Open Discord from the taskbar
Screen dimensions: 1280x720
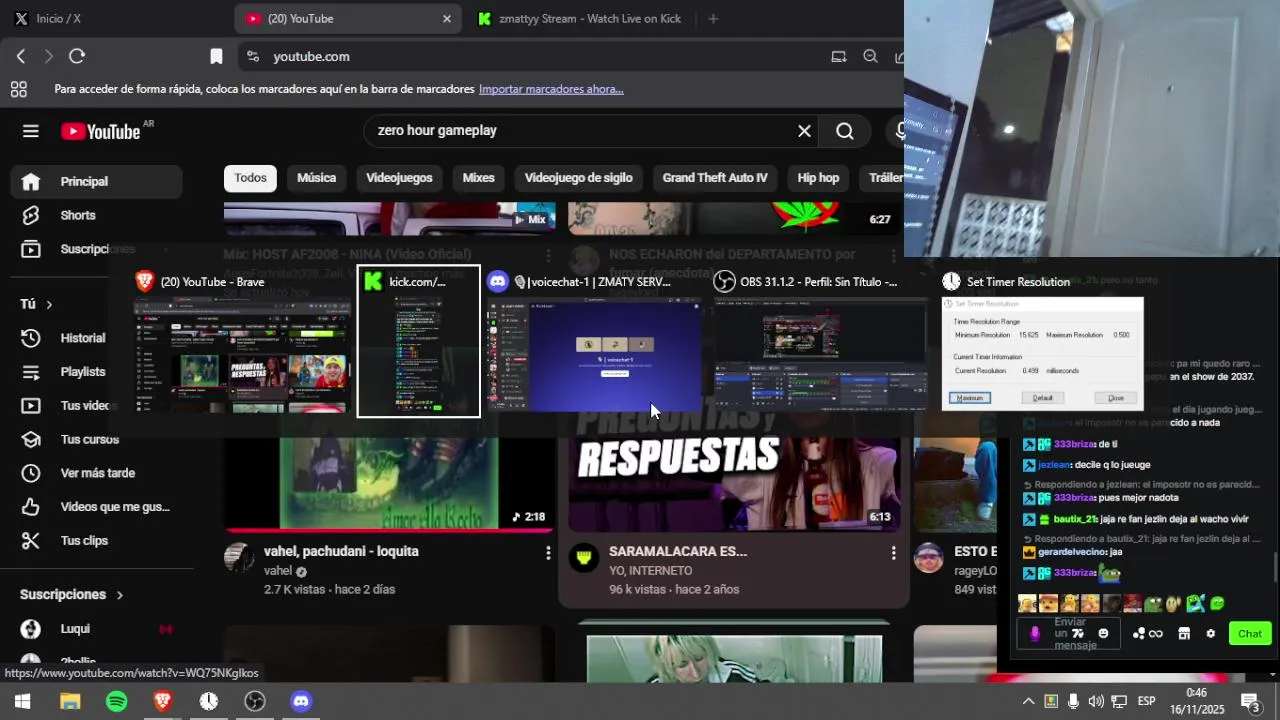(x=301, y=702)
